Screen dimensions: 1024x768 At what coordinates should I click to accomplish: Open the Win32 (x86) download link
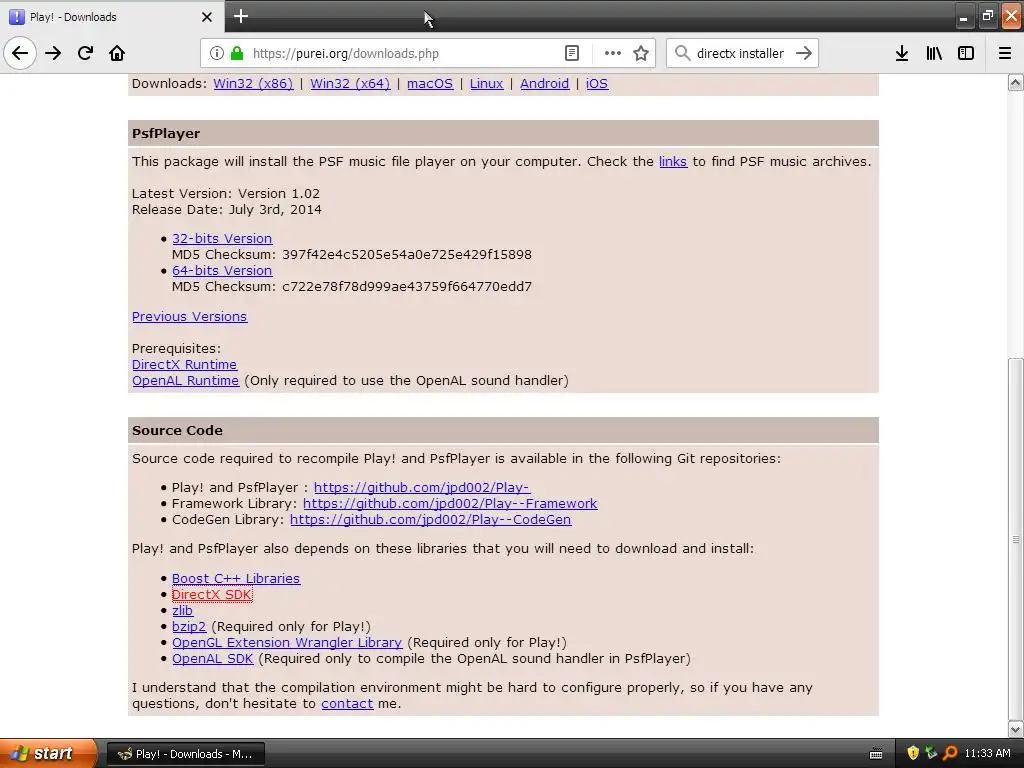pos(253,84)
